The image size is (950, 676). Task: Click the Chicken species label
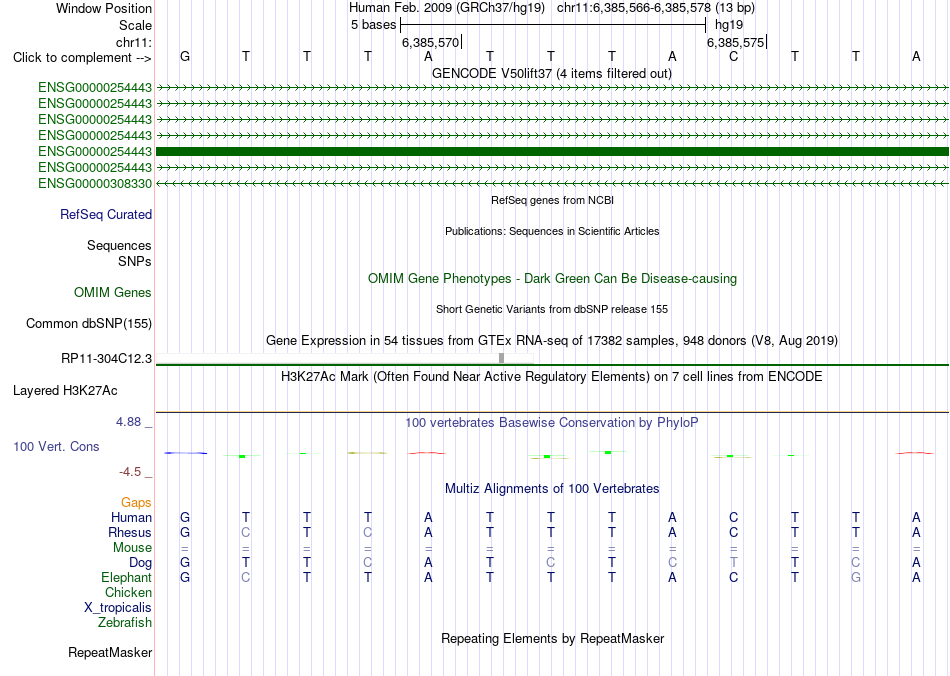[128, 592]
